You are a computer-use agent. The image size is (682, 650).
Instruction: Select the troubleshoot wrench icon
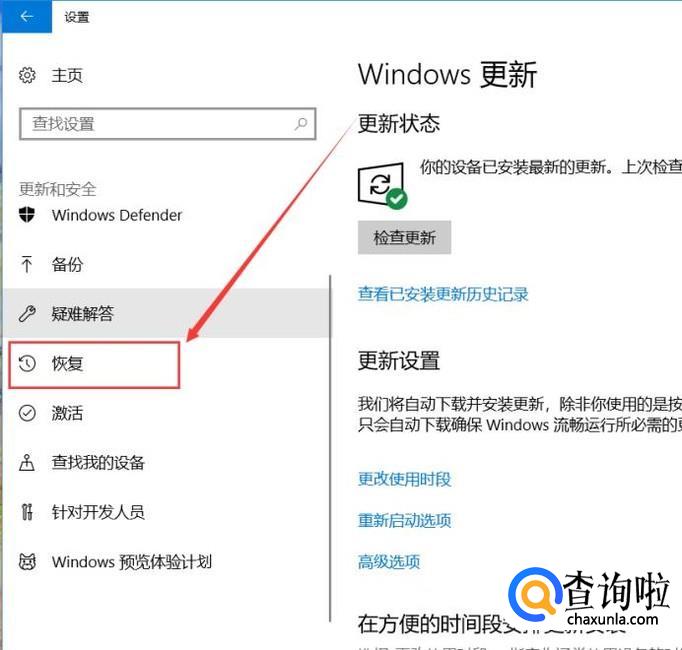(x=27, y=313)
